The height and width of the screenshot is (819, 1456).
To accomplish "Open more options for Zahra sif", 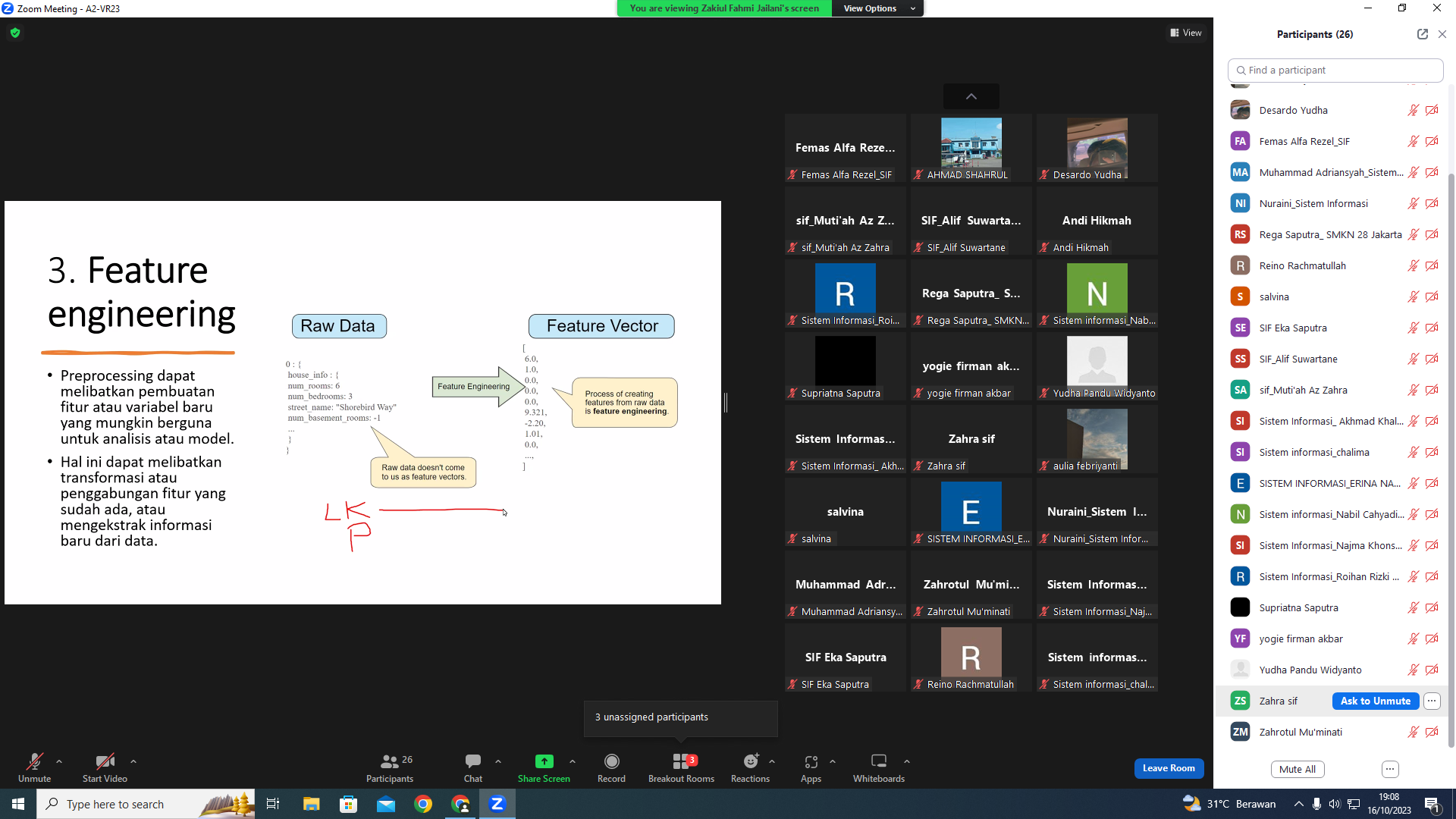I will (x=1432, y=701).
